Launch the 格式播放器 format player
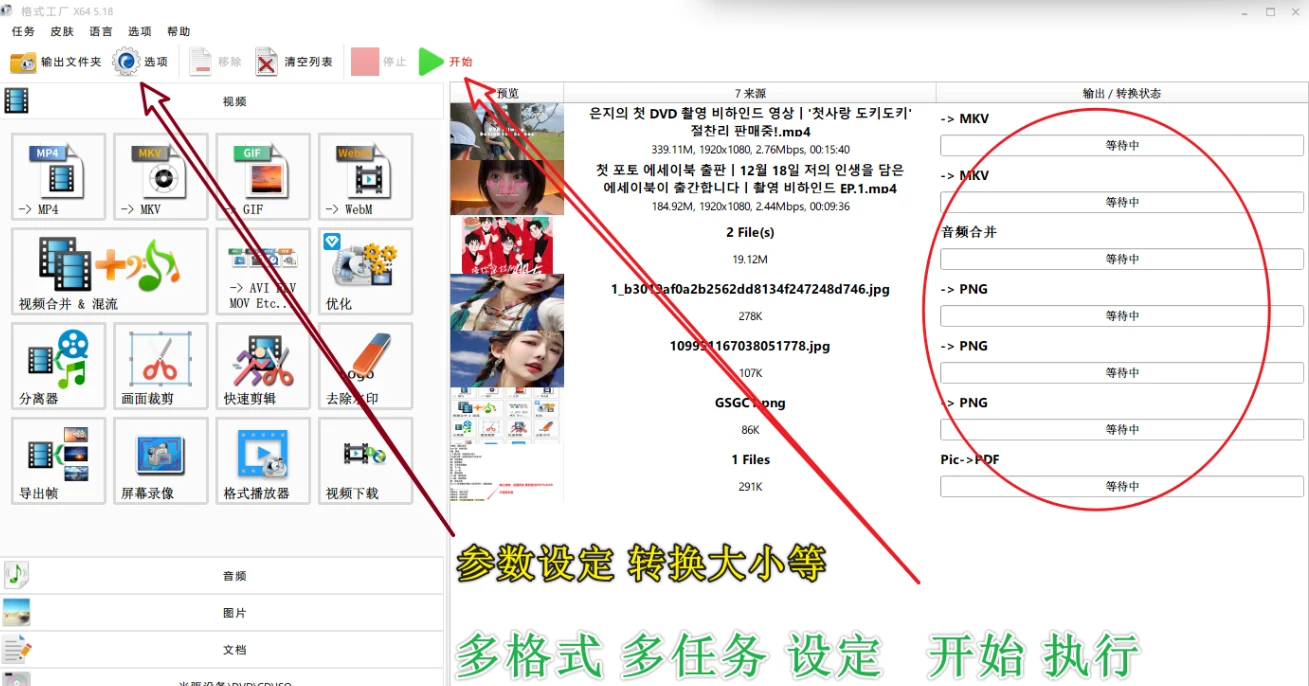The width and height of the screenshot is (1309, 686). pos(263,460)
